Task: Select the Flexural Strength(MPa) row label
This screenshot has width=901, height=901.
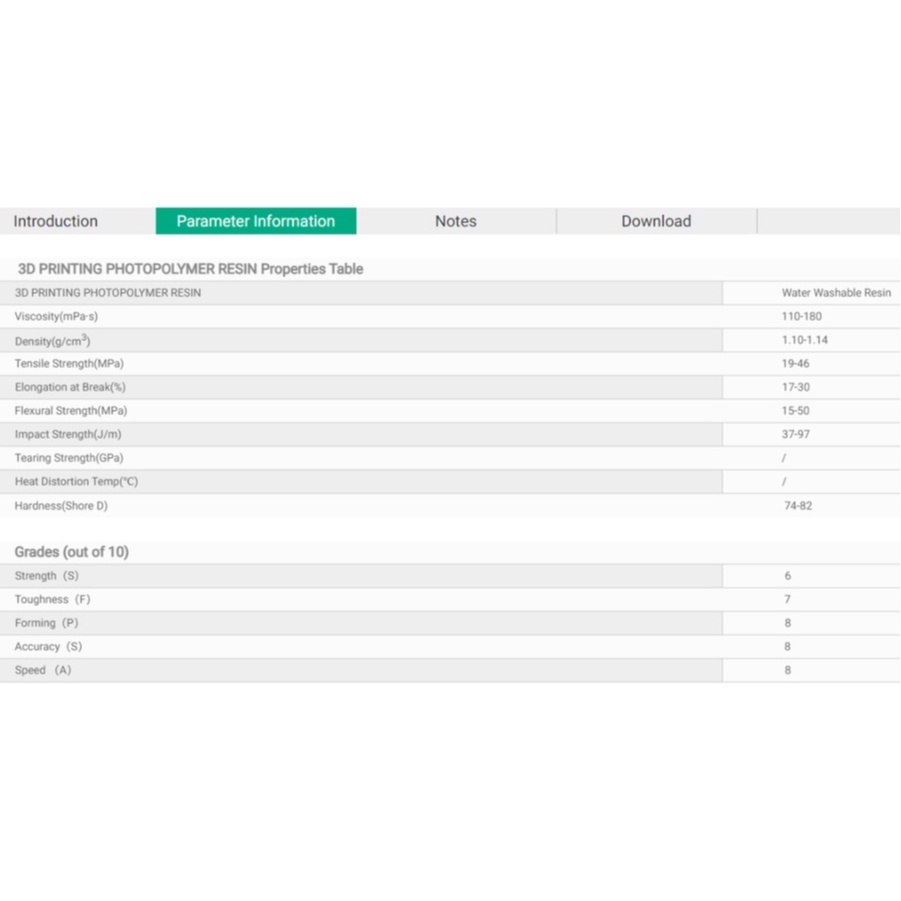Action: pos(71,411)
